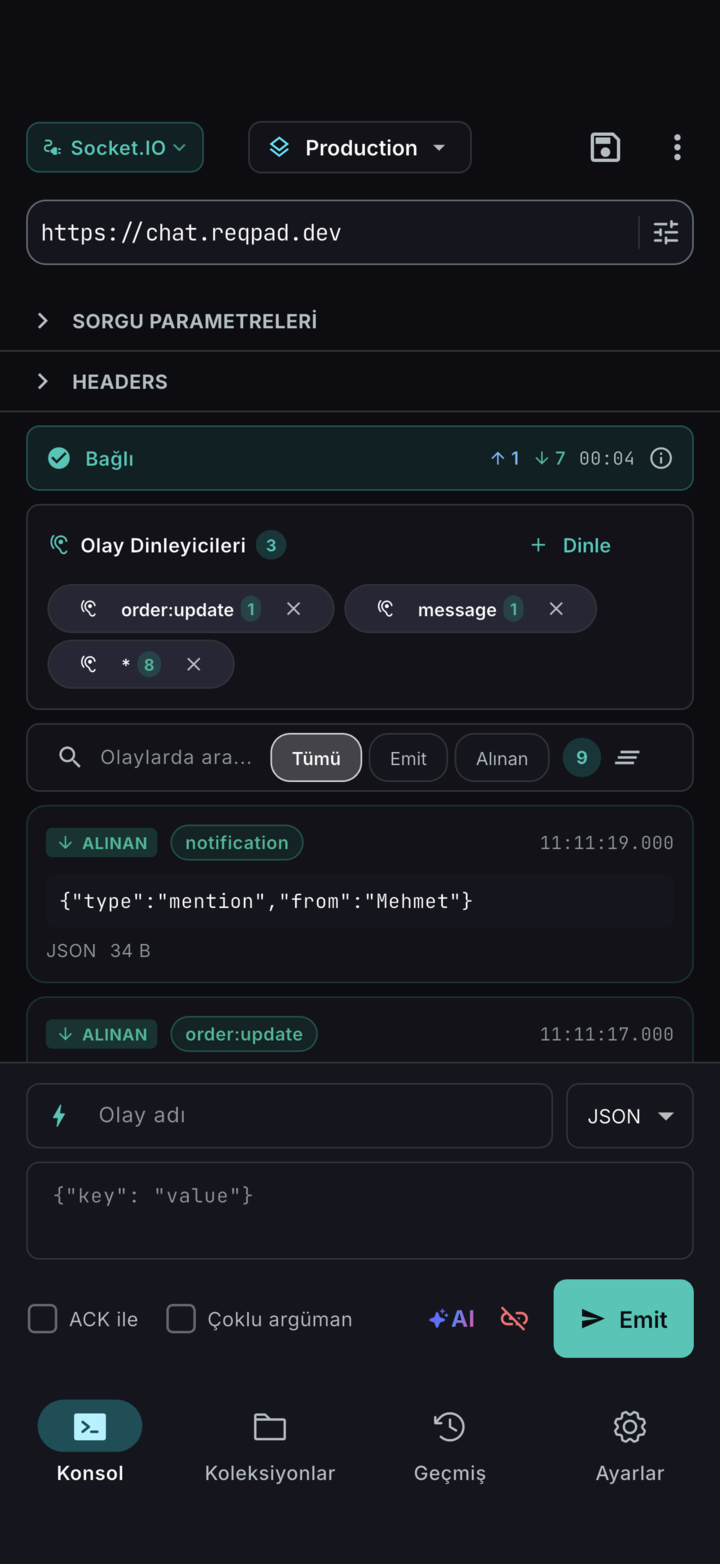Select the Tümü filter tab
This screenshot has height=1564, width=720.
pyautogui.click(x=316, y=758)
